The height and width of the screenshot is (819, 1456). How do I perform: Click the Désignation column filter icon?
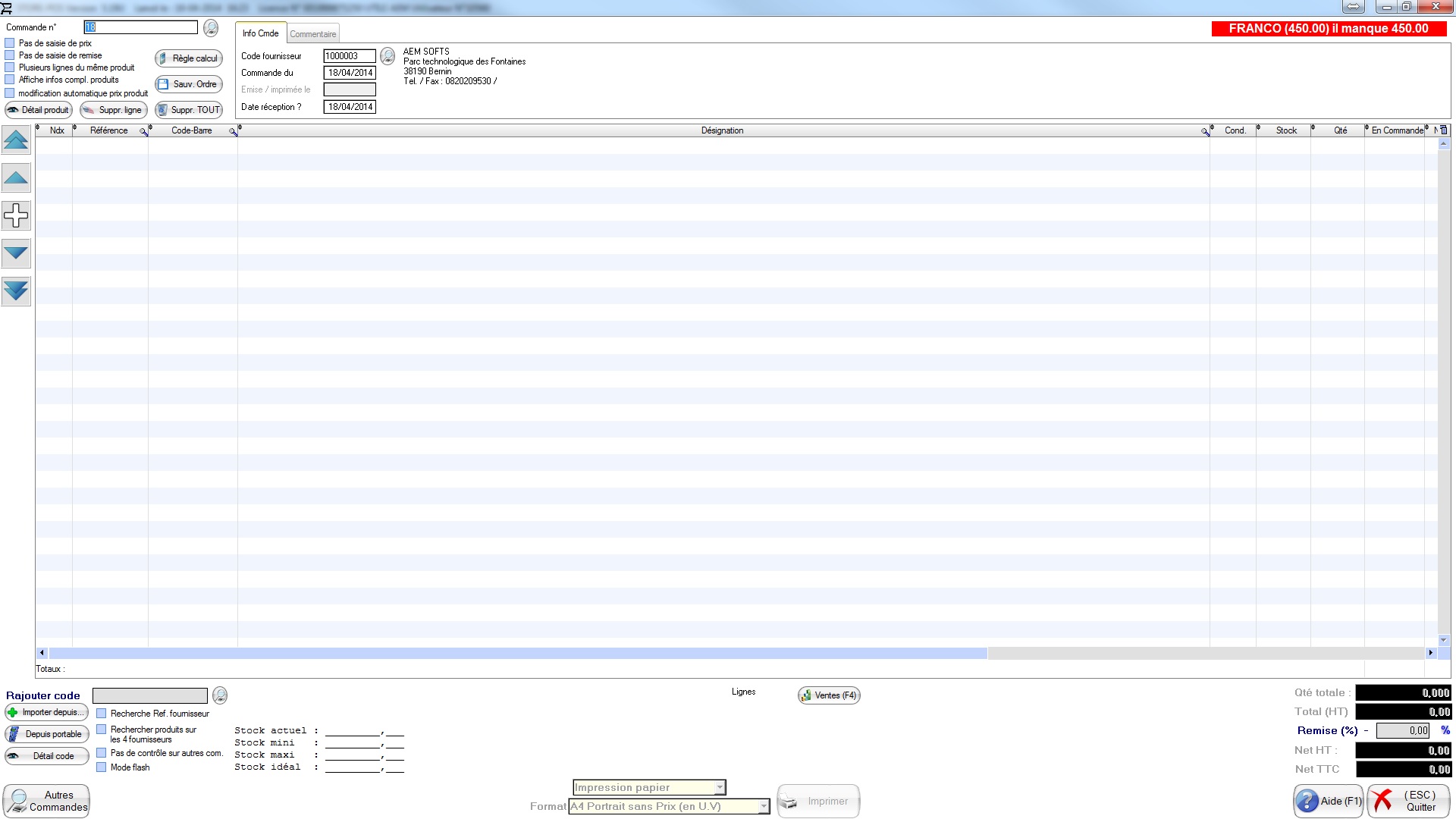coord(1204,132)
